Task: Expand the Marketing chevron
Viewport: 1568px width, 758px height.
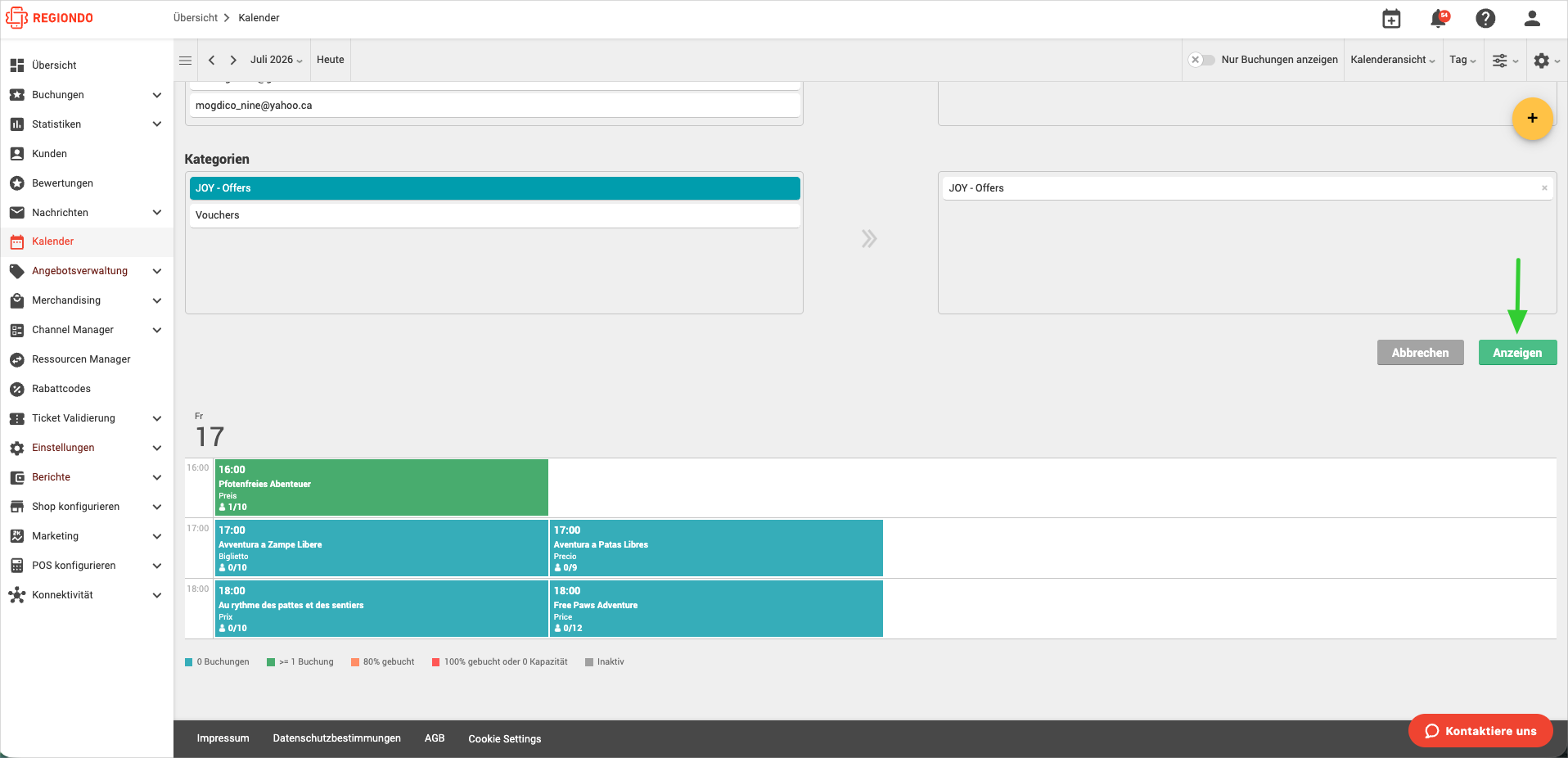Action: pos(157,536)
